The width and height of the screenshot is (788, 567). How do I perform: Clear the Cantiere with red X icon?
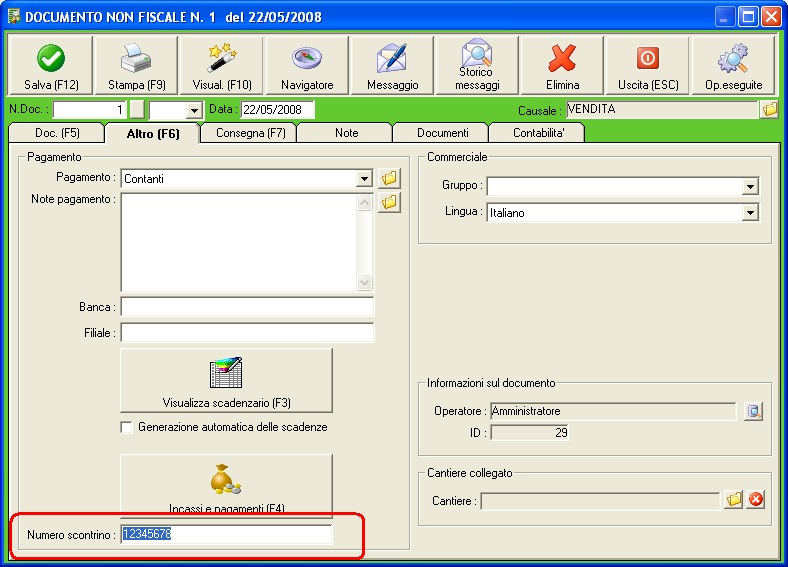click(x=755, y=500)
